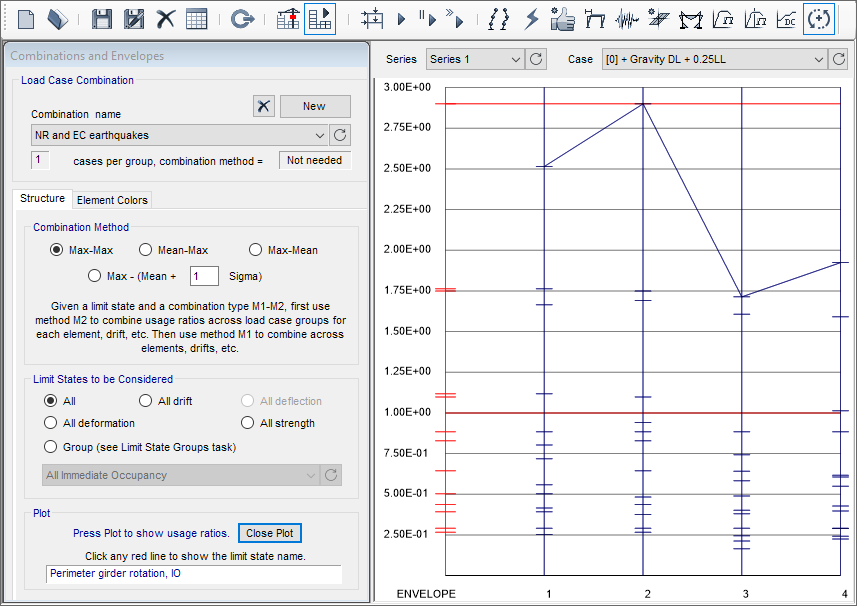This screenshot has height=606, width=857.
Task: Click the second pushover curve icon with peak
Action: 755,19
